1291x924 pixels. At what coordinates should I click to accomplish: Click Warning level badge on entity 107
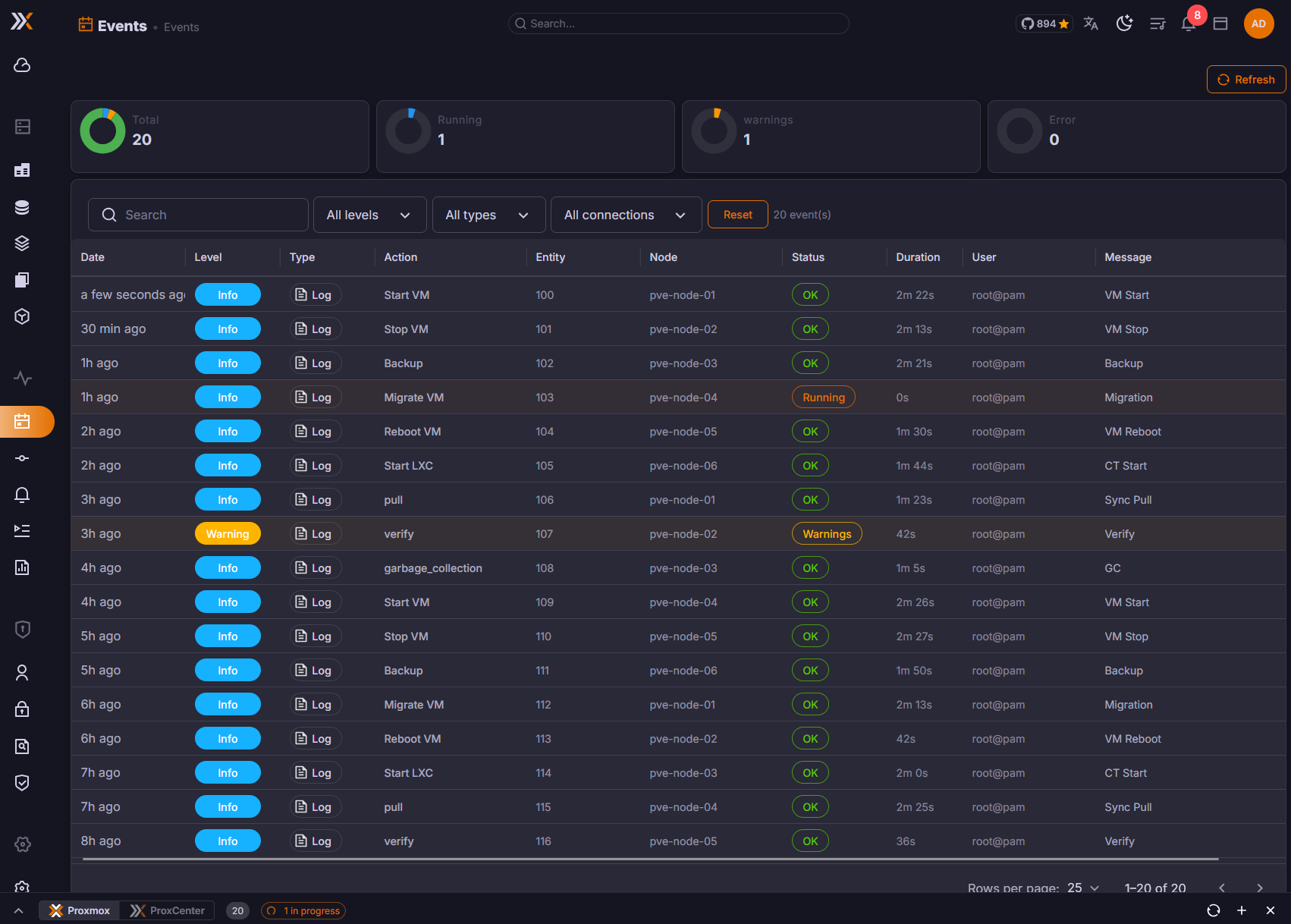[228, 533]
